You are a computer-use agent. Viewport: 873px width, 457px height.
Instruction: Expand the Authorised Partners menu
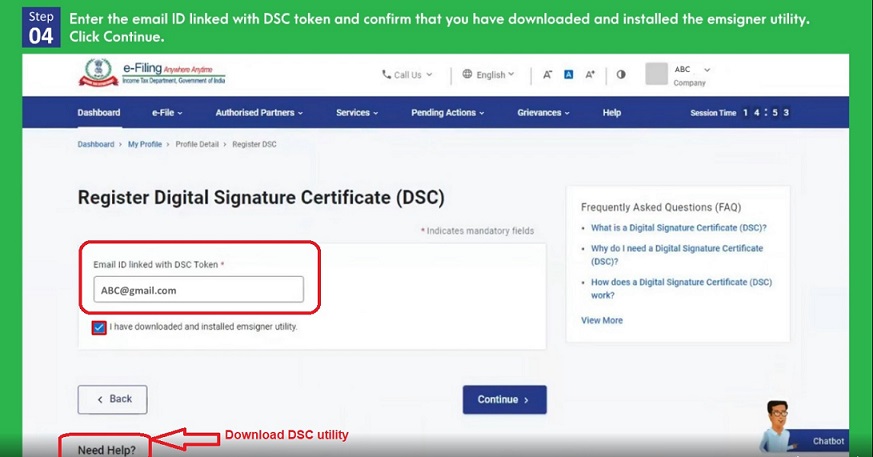[x=259, y=113]
